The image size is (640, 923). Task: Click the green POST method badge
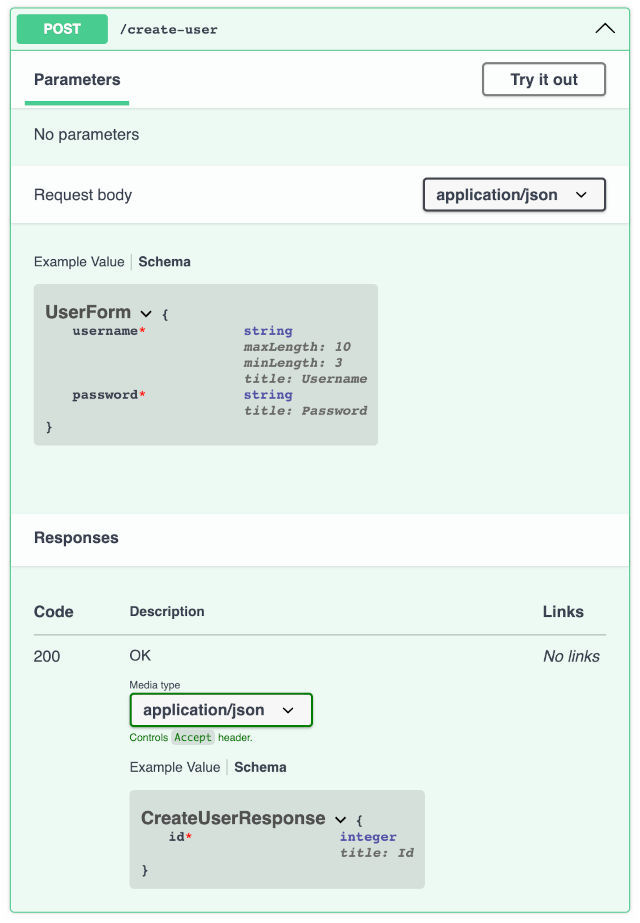point(62,29)
